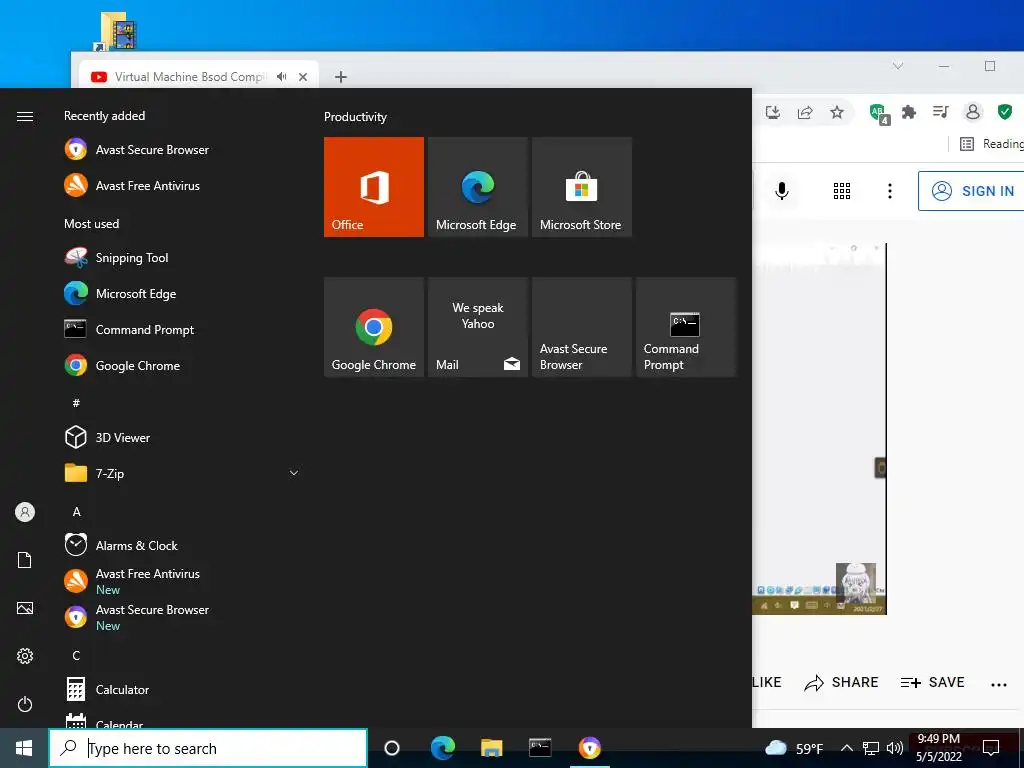Image resolution: width=1024 pixels, height=768 pixels.
Task: Open the adblock extension icon
Action: click(879, 114)
